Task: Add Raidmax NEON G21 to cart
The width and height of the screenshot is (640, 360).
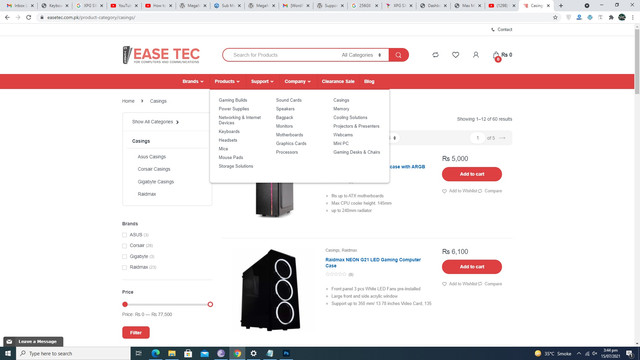Action: click(472, 267)
